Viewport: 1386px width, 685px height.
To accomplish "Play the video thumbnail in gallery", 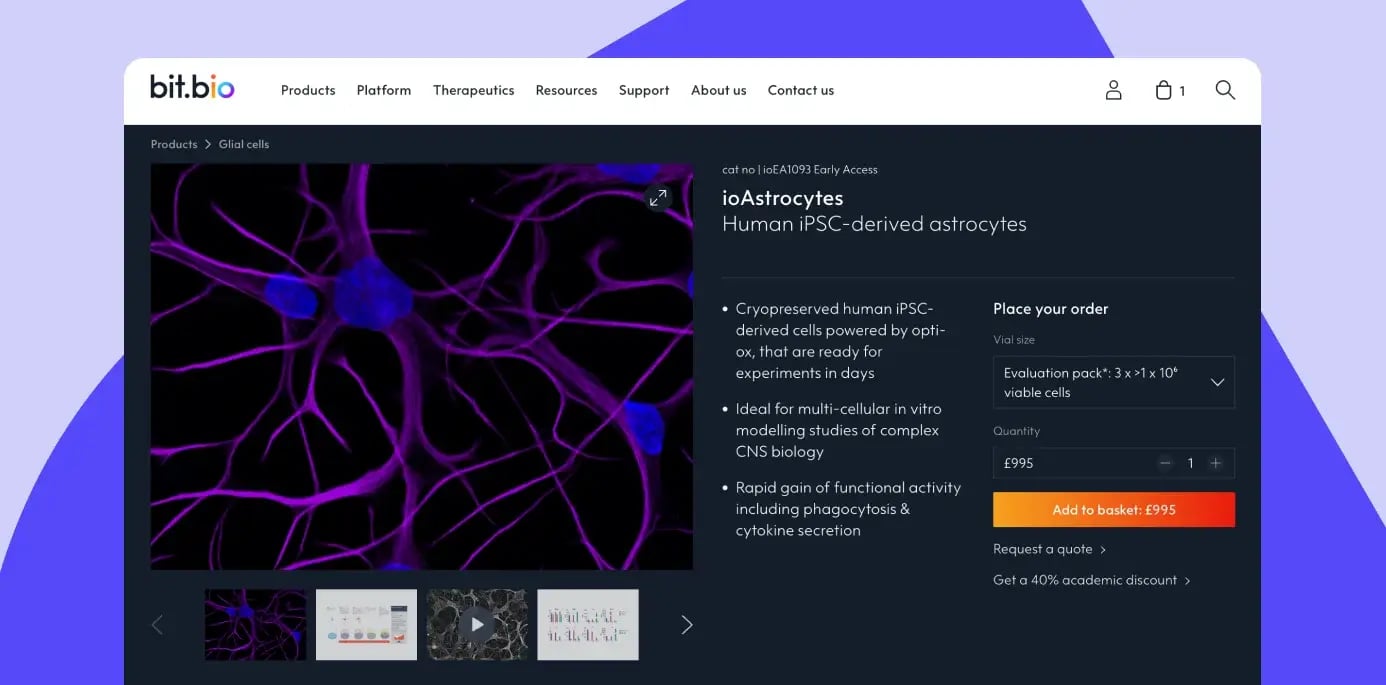I will (477, 625).
